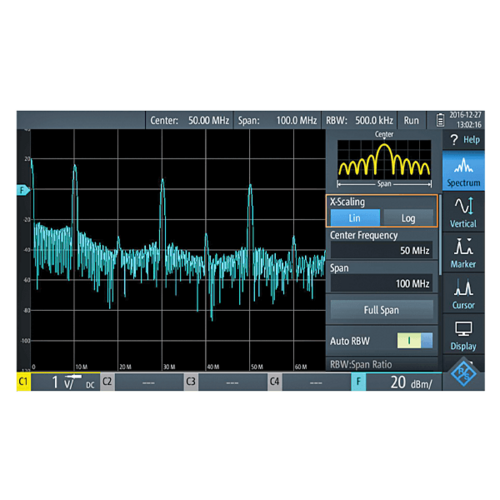
Task: Select the F spectrum channel label
Action: pos(358,382)
